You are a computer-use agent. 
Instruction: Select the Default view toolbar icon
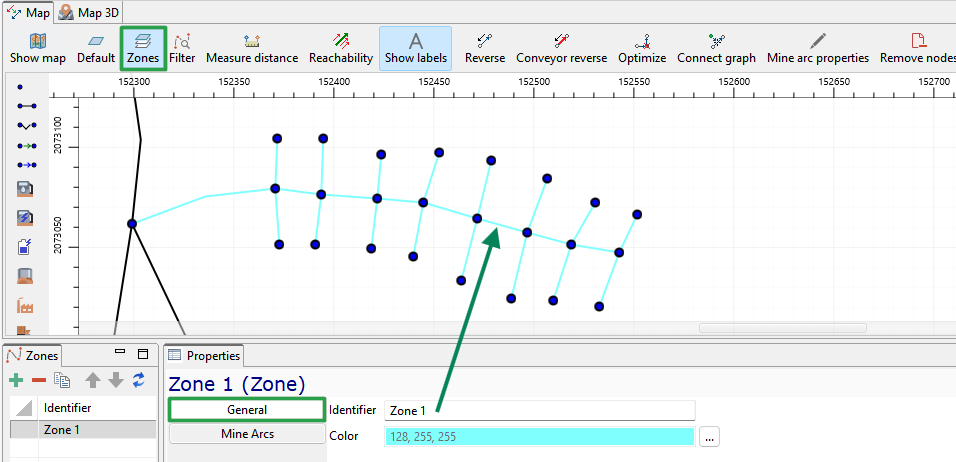[96, 49]
